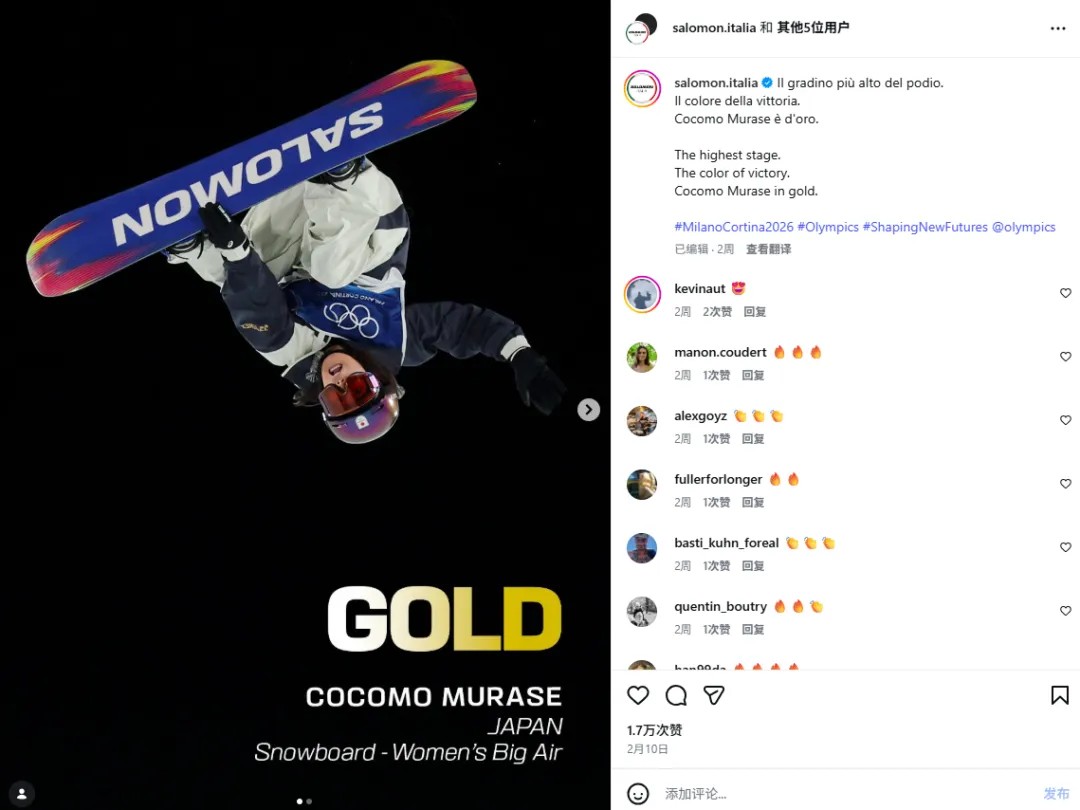Like the post with the heart icon

click(638, 695)
